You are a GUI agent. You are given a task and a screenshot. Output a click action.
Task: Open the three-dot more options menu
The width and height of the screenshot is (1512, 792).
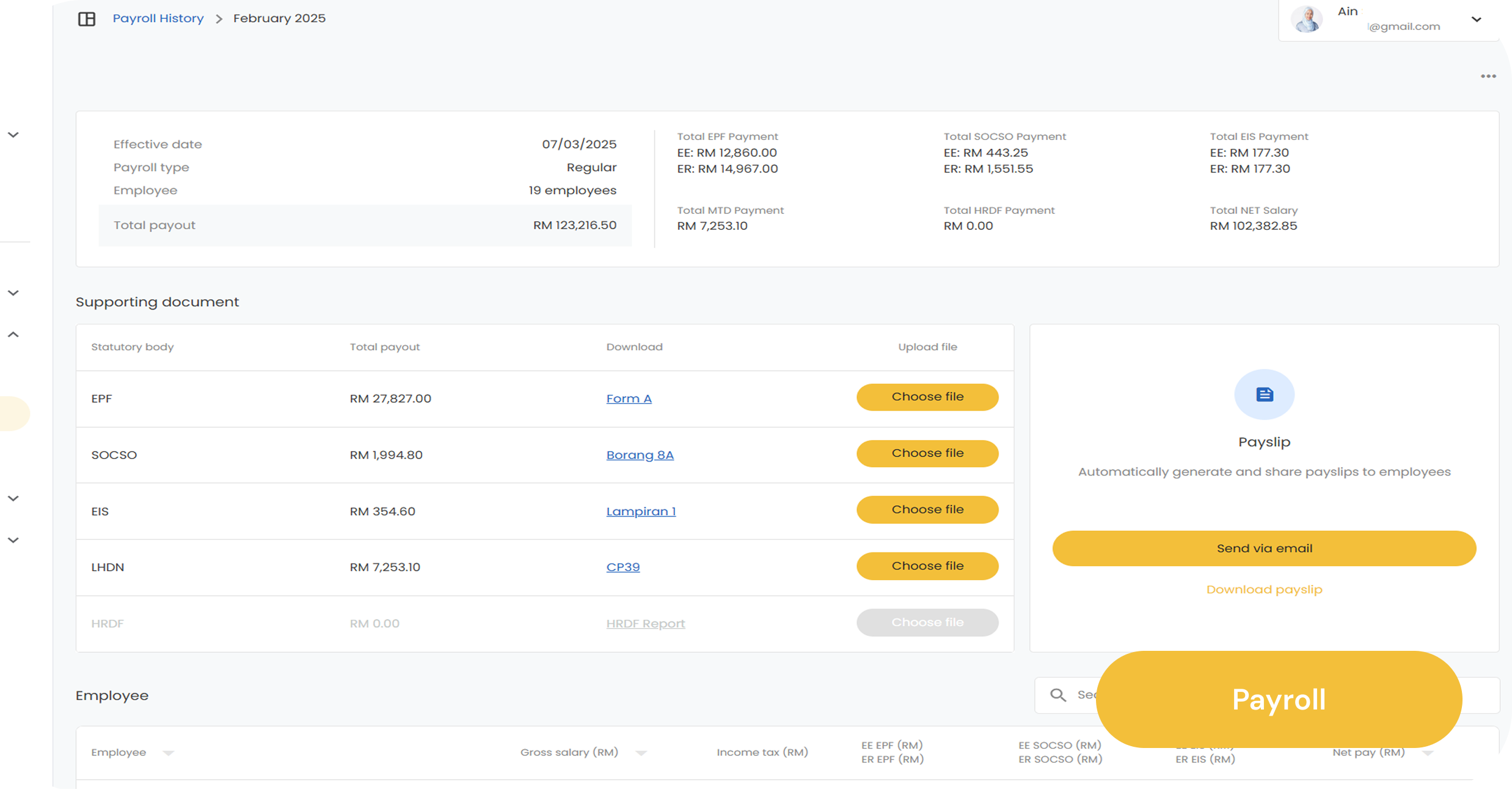click(1488, 76)
